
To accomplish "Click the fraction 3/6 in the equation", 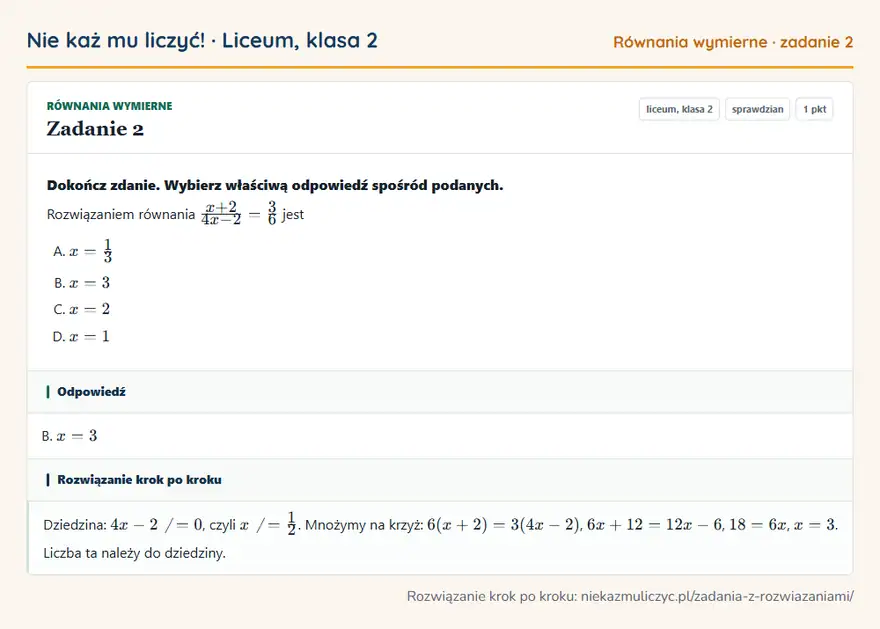I will (x=272, y=214).
